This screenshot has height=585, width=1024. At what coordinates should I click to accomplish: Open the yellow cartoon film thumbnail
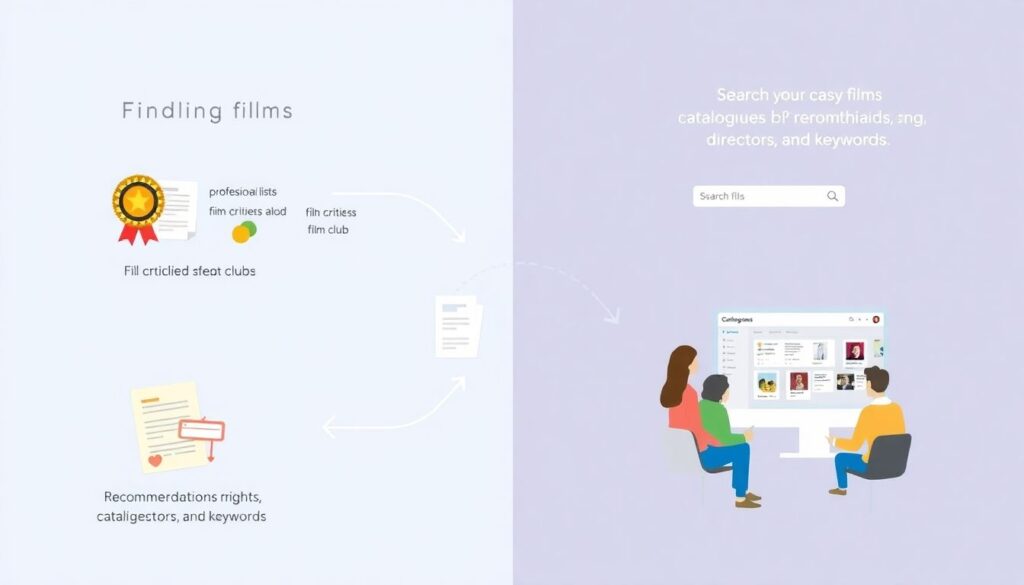767,382
